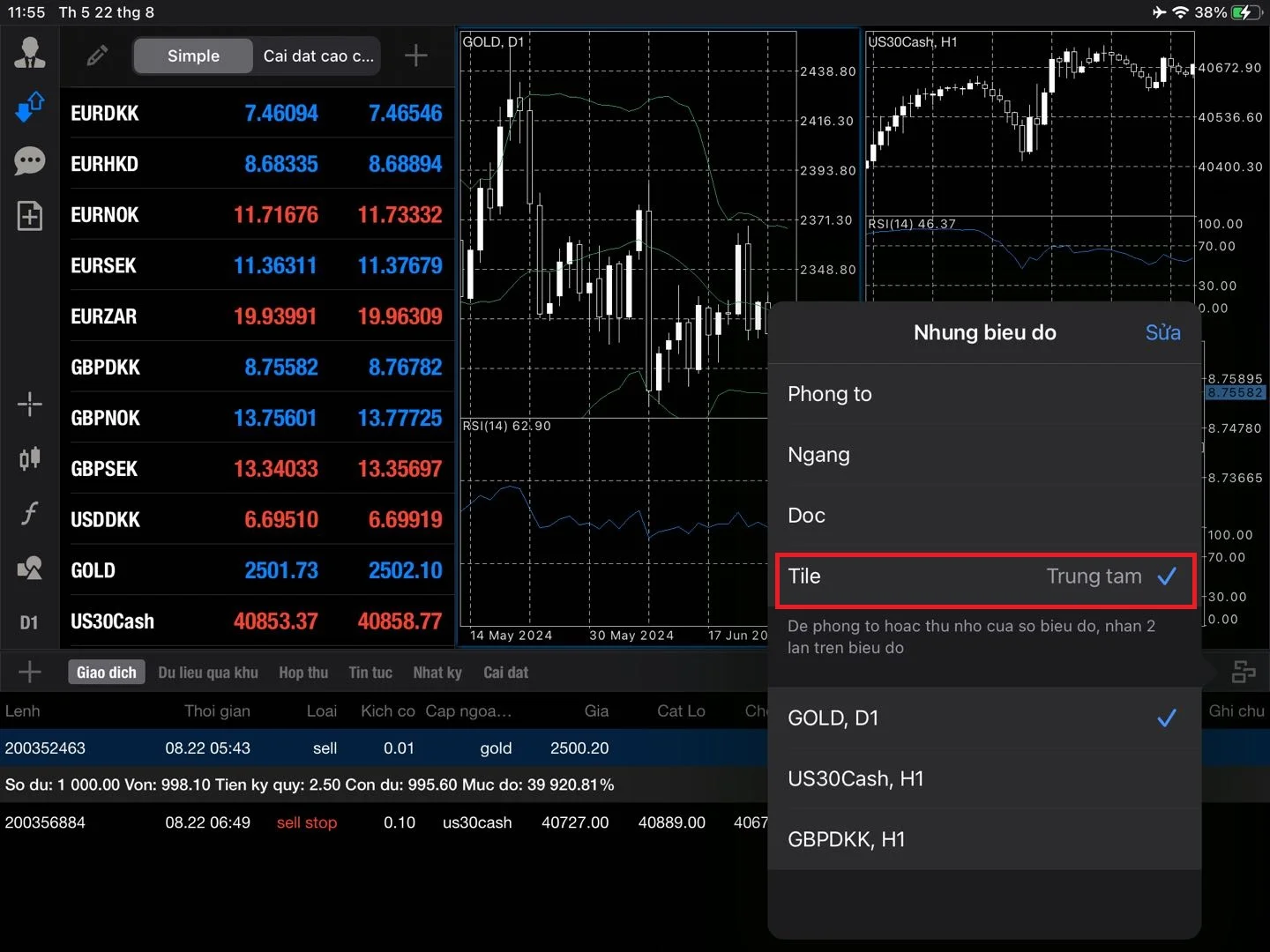Open the chart windows layout icon
Screen dimensions: 1270x952
point(1244,672)
